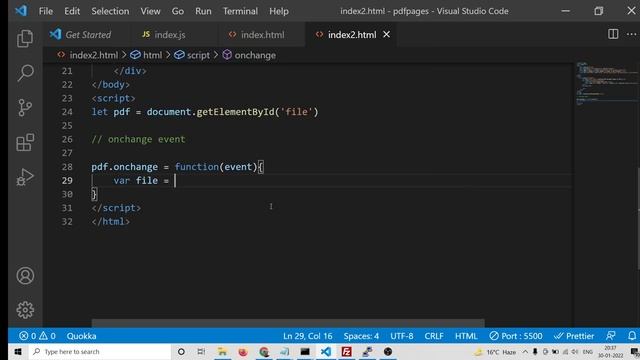Image resolution: width=640 pixels, height=360 pixels.
Task: Open Task View in the taskbar
Action: (x=201, y=351)
